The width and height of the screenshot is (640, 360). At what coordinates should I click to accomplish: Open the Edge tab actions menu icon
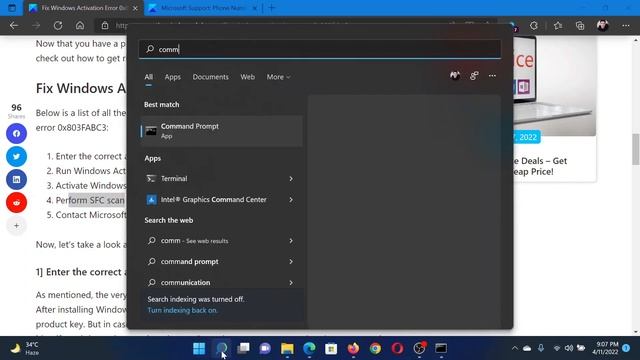pyautogui.click(x=12, y=8)
